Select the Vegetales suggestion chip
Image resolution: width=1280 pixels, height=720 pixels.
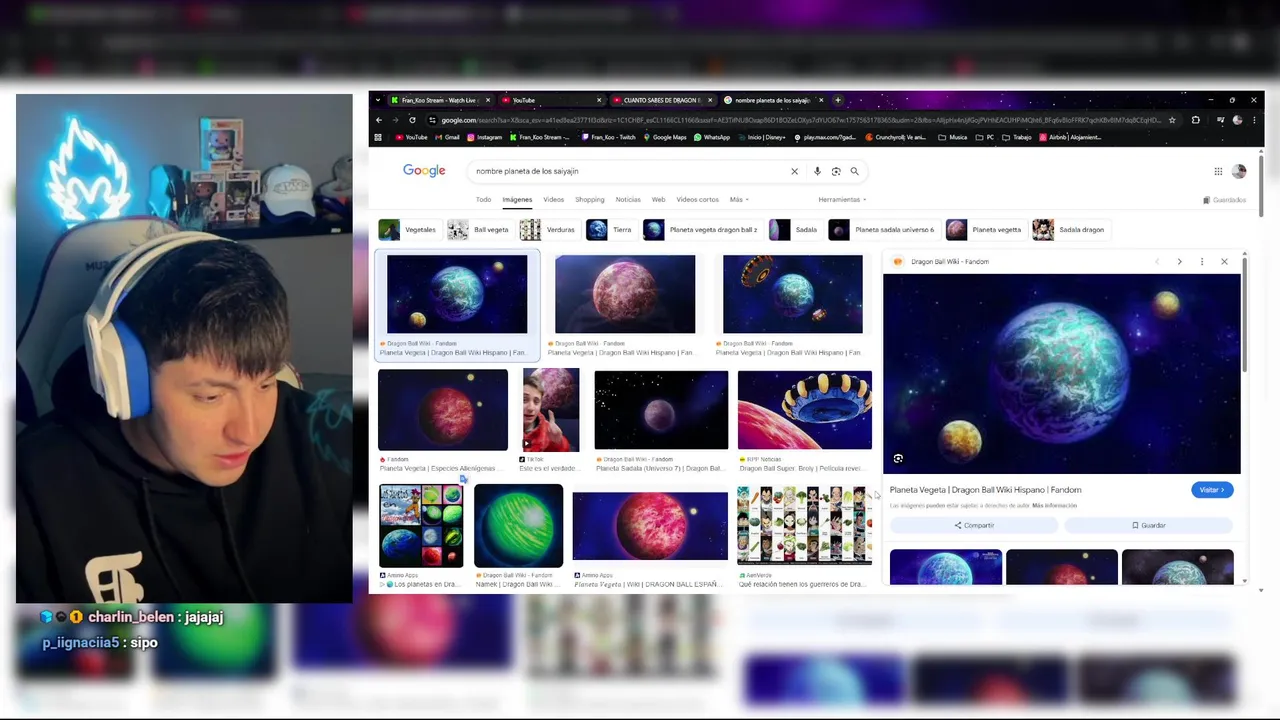[409, 230]
